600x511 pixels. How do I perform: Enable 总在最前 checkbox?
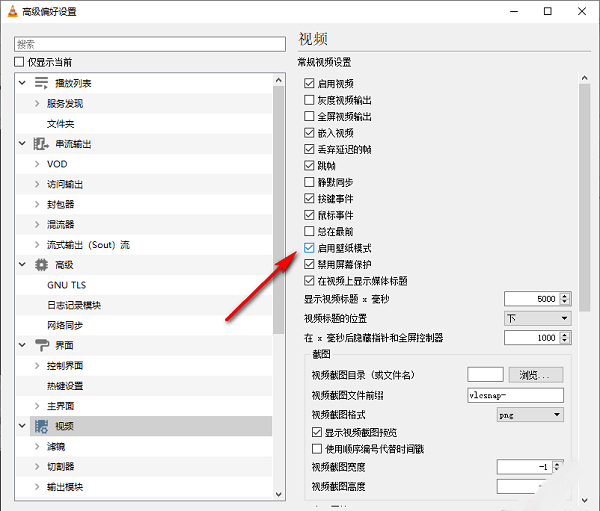(309, 231)
